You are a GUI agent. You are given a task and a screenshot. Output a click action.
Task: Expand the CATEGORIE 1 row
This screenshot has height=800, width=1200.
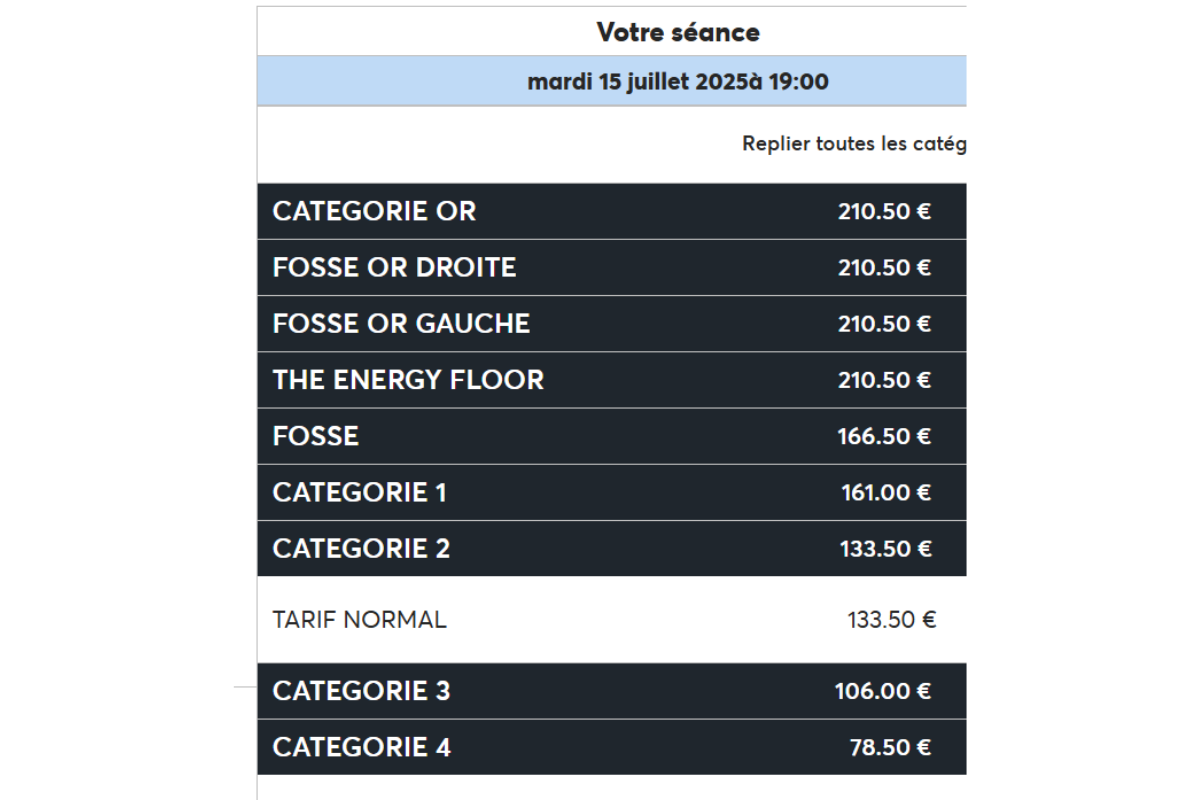pos(612,492)
